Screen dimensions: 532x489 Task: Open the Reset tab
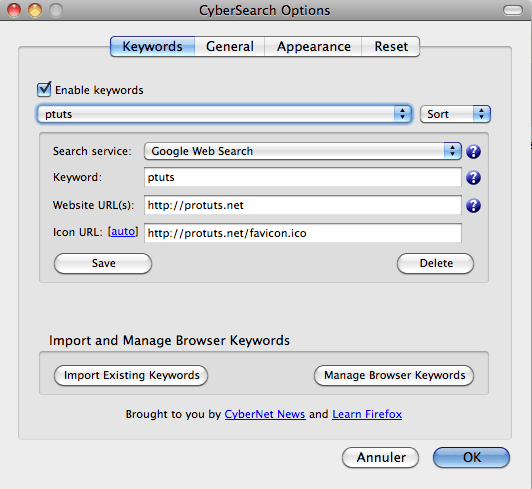click(391, 46)
